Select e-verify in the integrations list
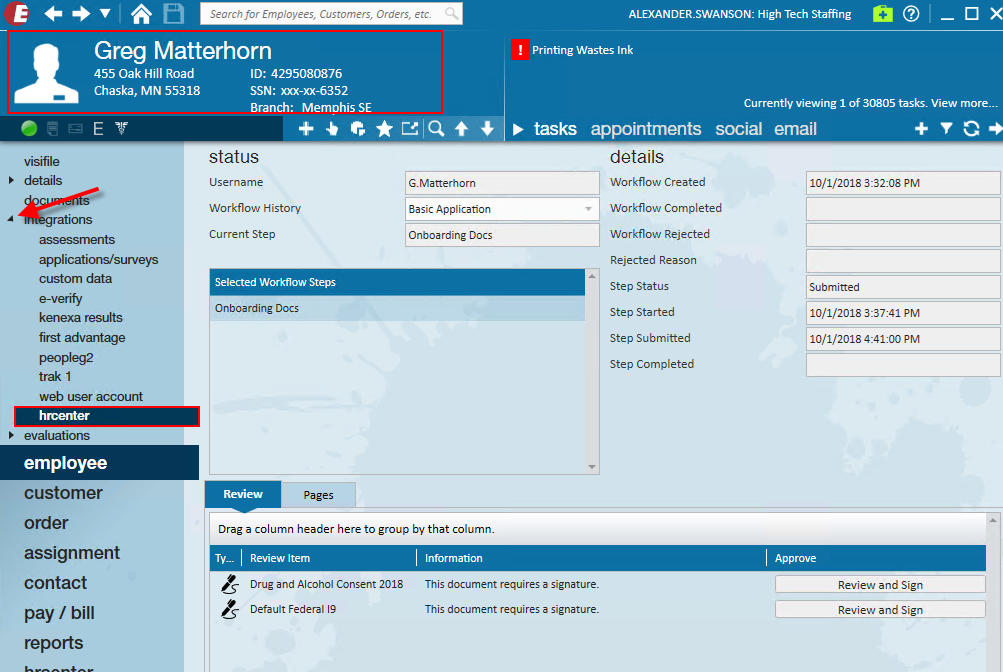Image resolution: width=1003 pixels, height=672 pixels. pos(61,298)
